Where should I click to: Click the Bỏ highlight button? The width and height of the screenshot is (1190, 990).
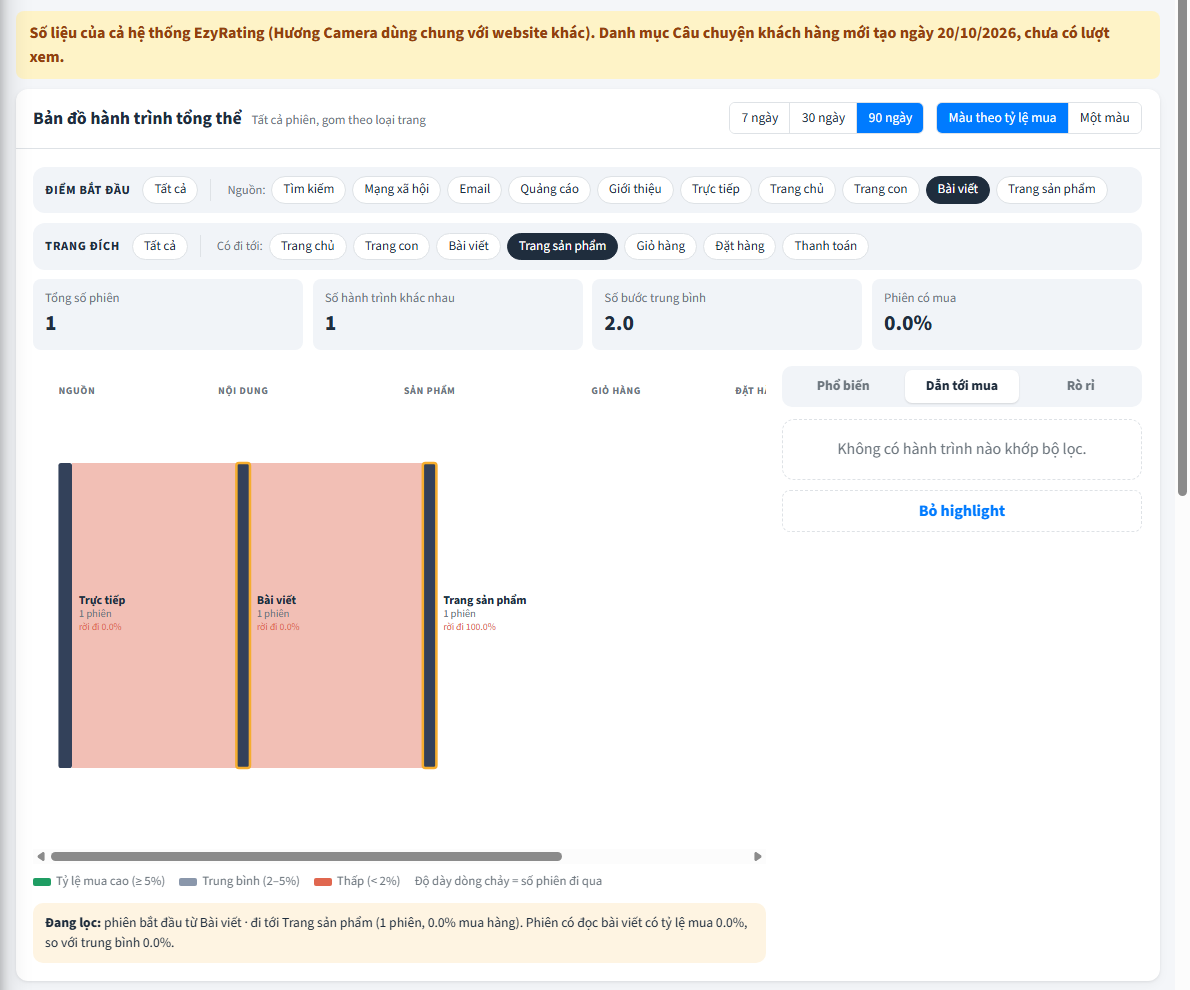(962, 511)
